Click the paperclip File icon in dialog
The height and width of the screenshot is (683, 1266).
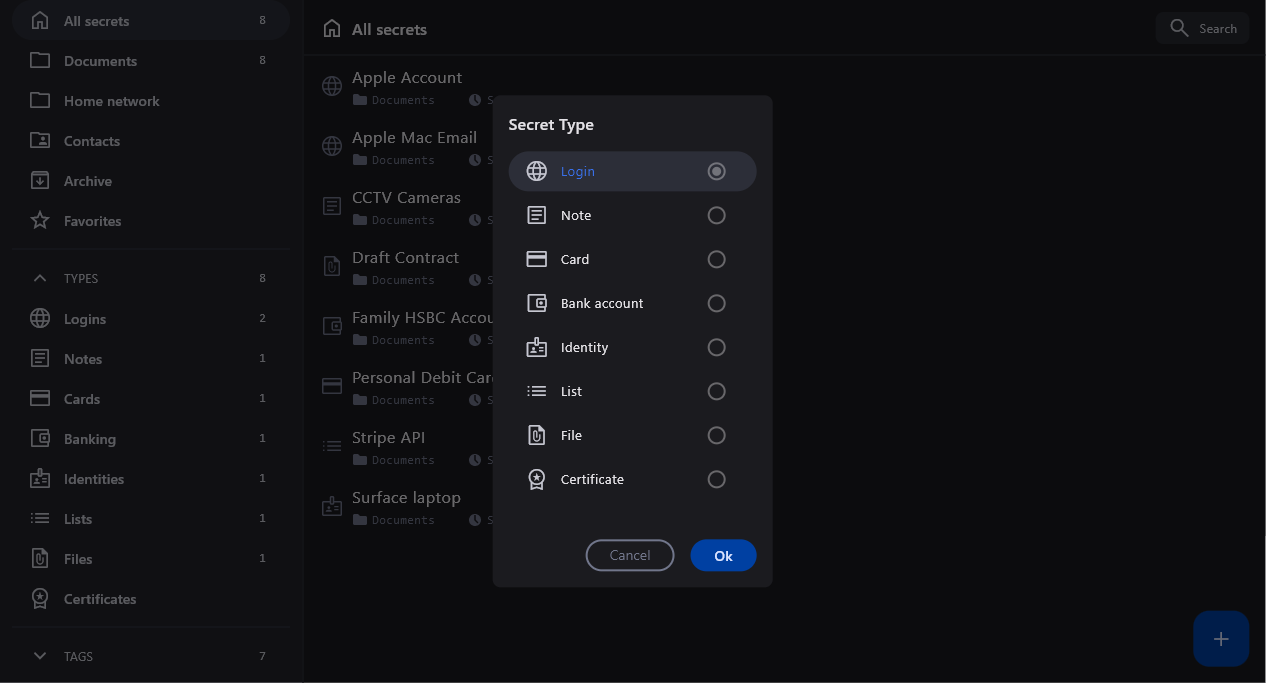click(x=537, y=435)
